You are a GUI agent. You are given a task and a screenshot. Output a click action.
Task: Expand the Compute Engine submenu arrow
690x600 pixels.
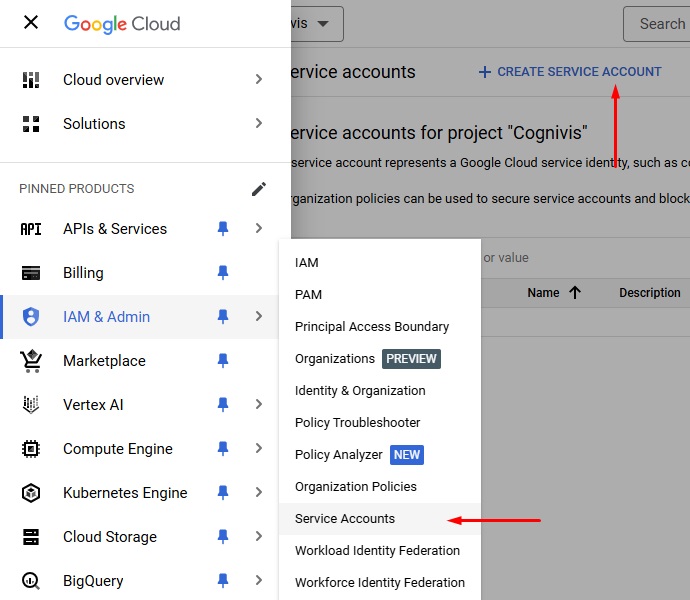pos(259,449)
